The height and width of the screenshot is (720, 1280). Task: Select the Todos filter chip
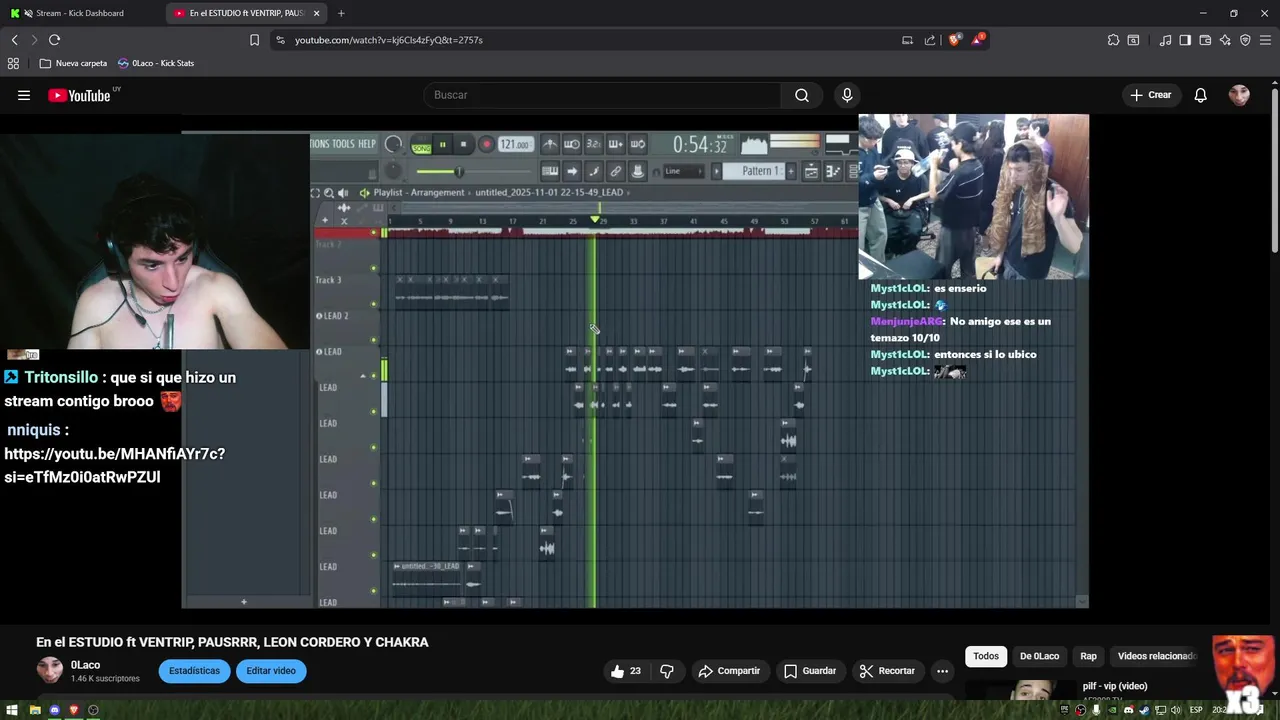click(986, 656)
